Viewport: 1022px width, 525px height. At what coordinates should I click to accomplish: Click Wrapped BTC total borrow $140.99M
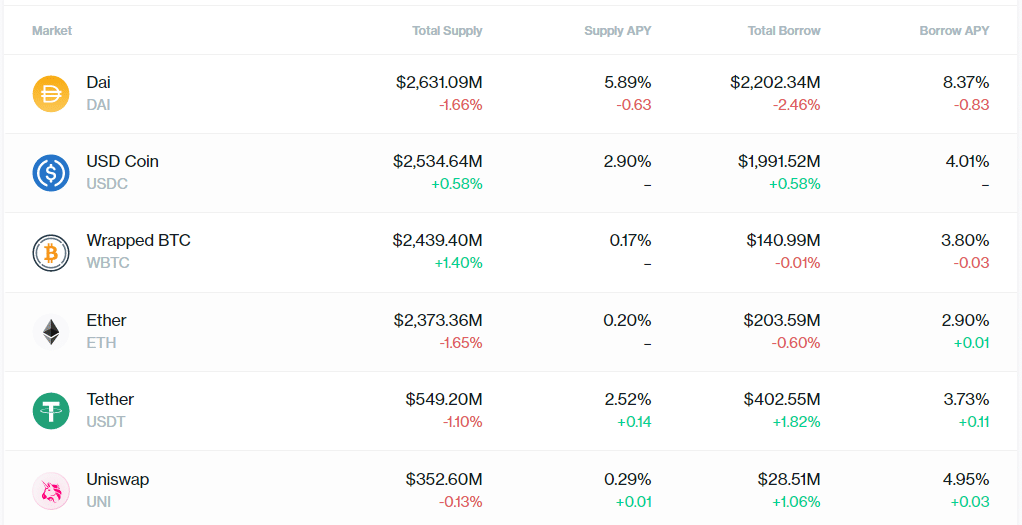(784, 241)
